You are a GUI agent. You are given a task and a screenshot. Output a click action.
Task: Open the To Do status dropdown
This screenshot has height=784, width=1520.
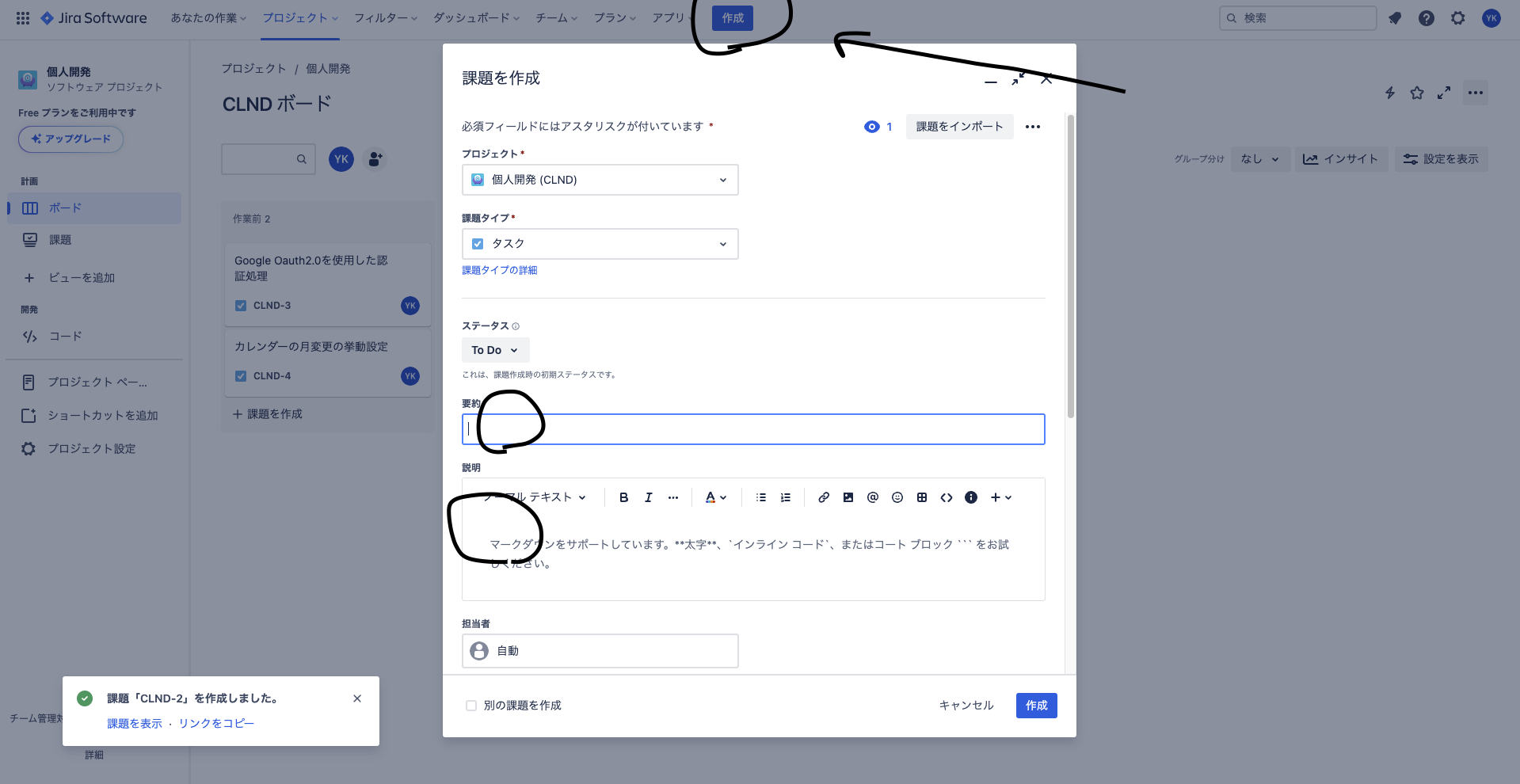(495, 349)
